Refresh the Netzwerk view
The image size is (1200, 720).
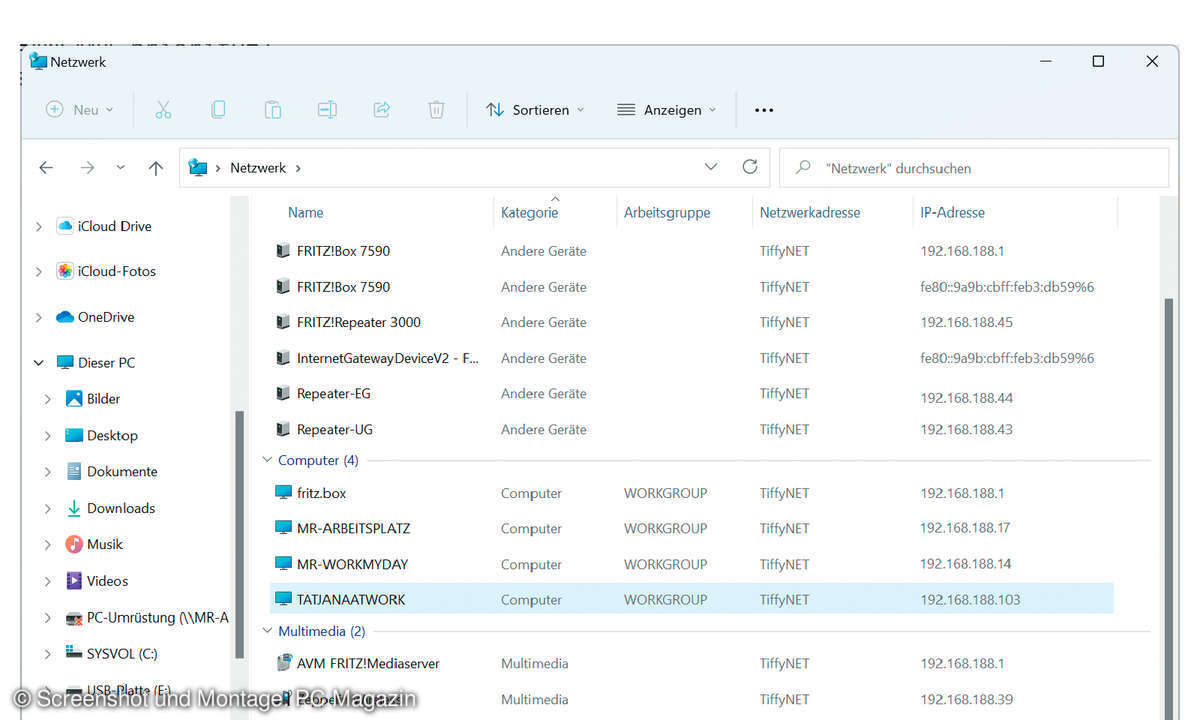coord(750,167)
